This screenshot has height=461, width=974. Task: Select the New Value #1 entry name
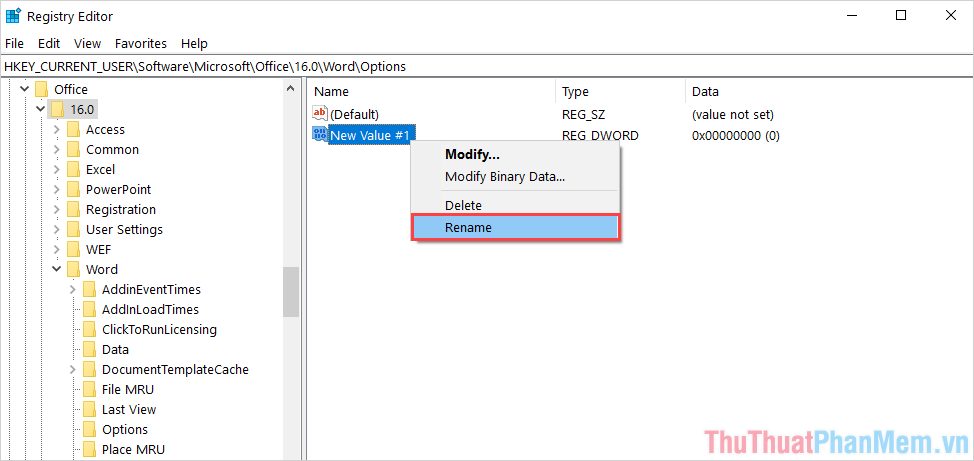click(370, 134)
